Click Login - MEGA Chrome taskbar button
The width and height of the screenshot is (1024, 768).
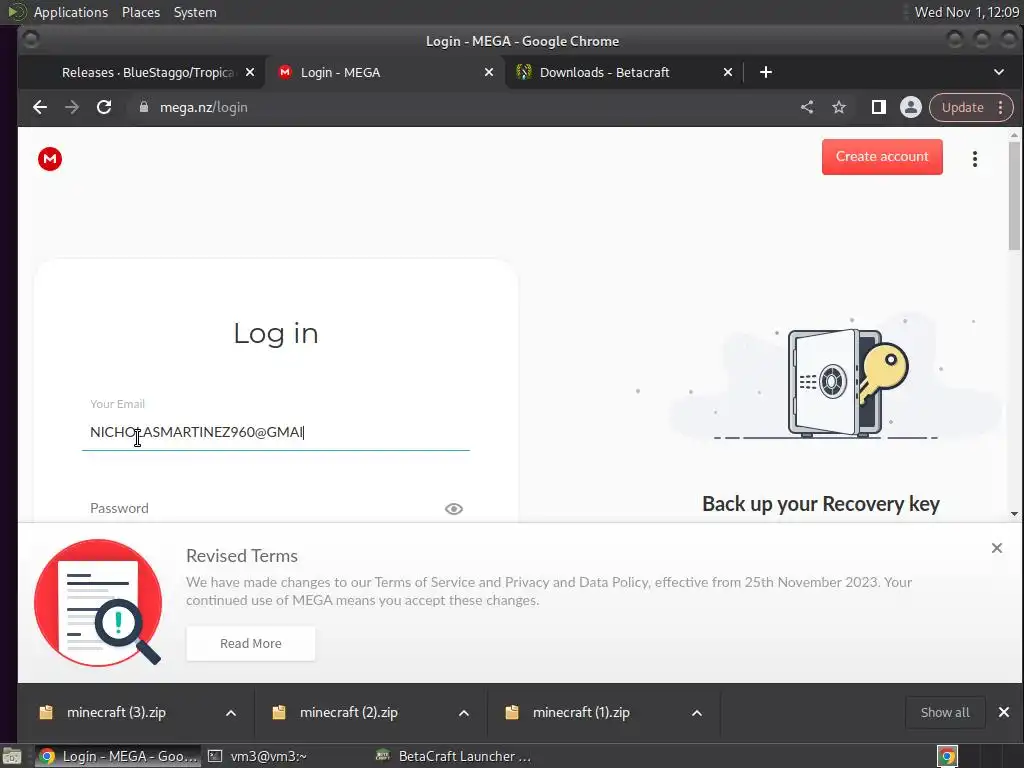118,757
